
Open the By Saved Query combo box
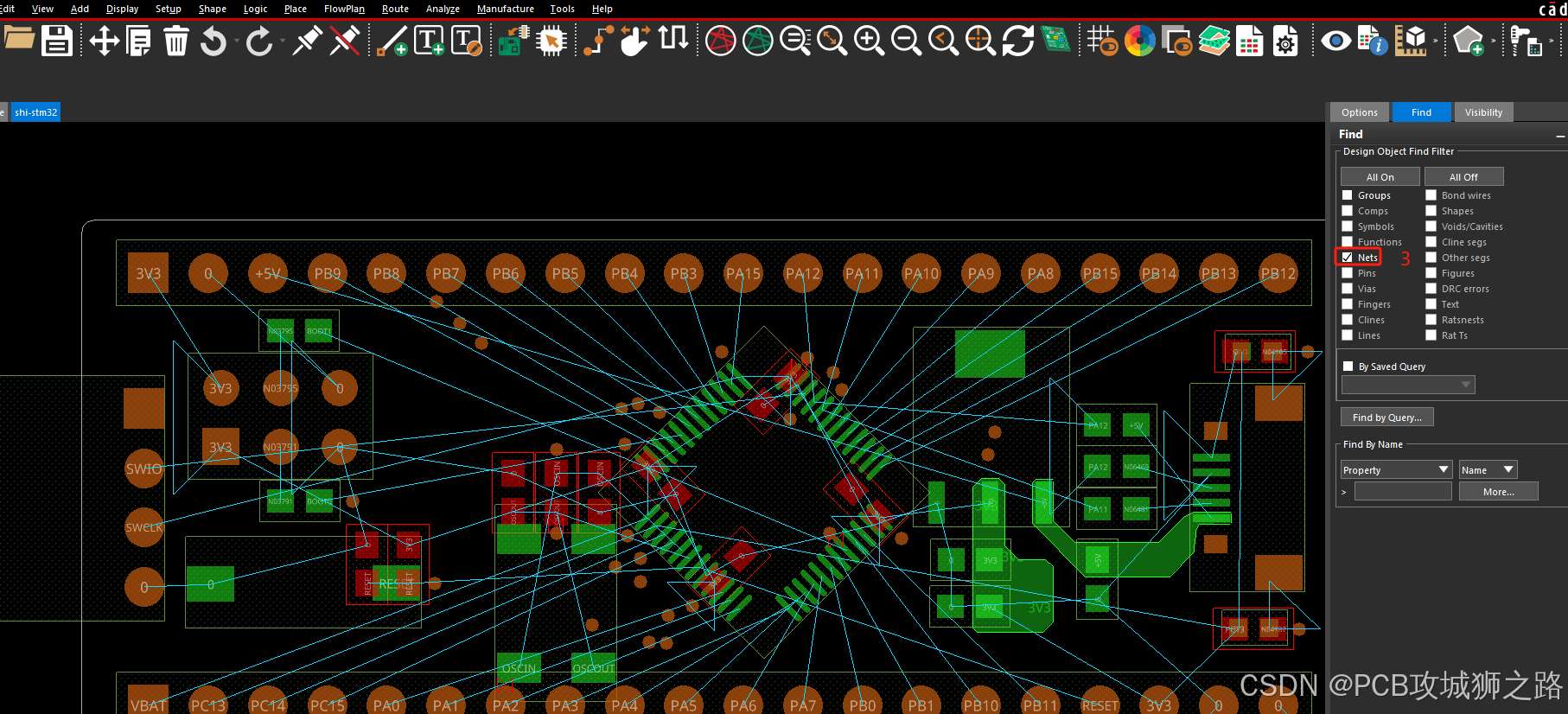click(1408, 385)
